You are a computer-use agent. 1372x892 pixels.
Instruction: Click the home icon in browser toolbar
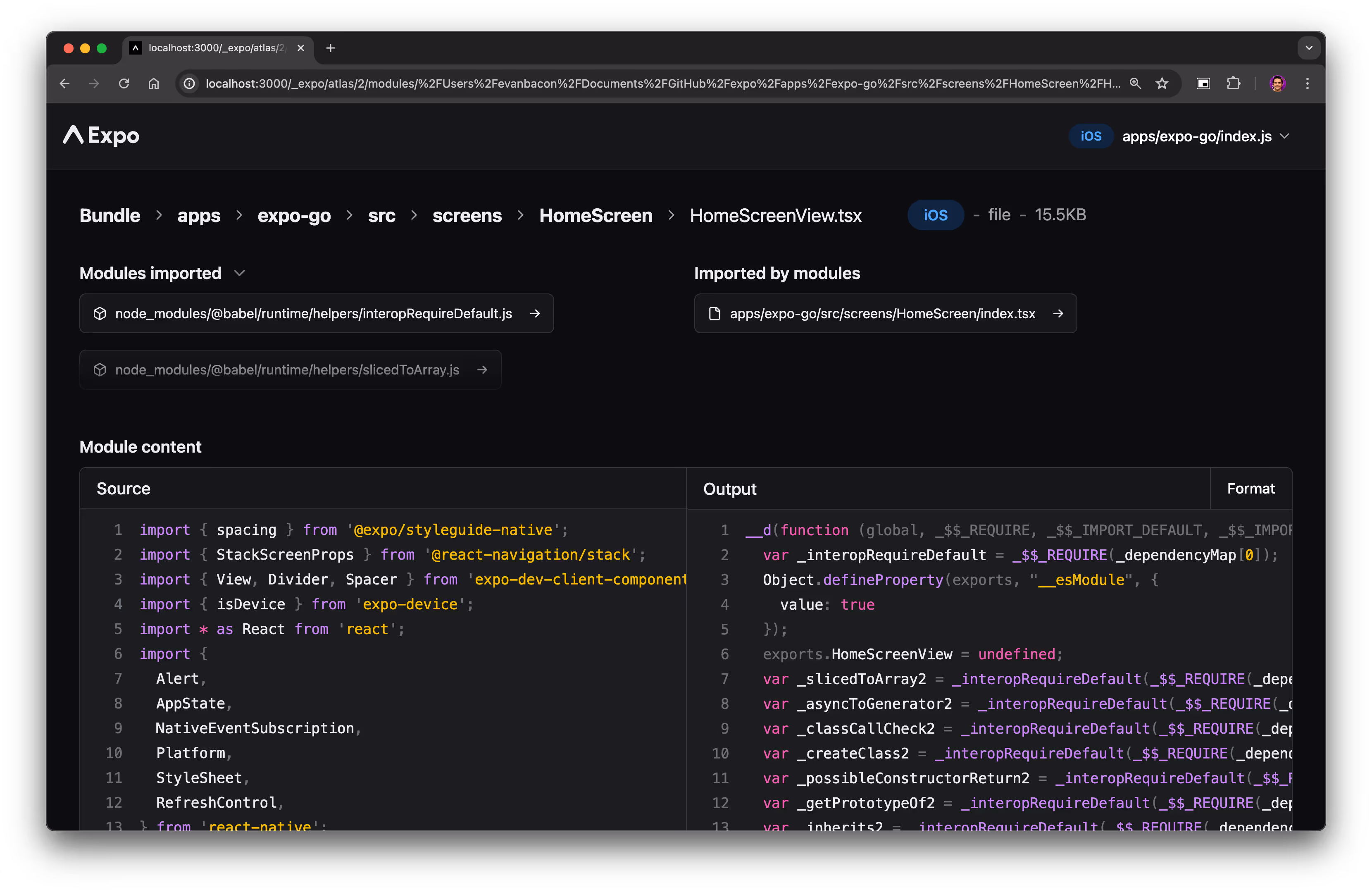coord(153,83)
